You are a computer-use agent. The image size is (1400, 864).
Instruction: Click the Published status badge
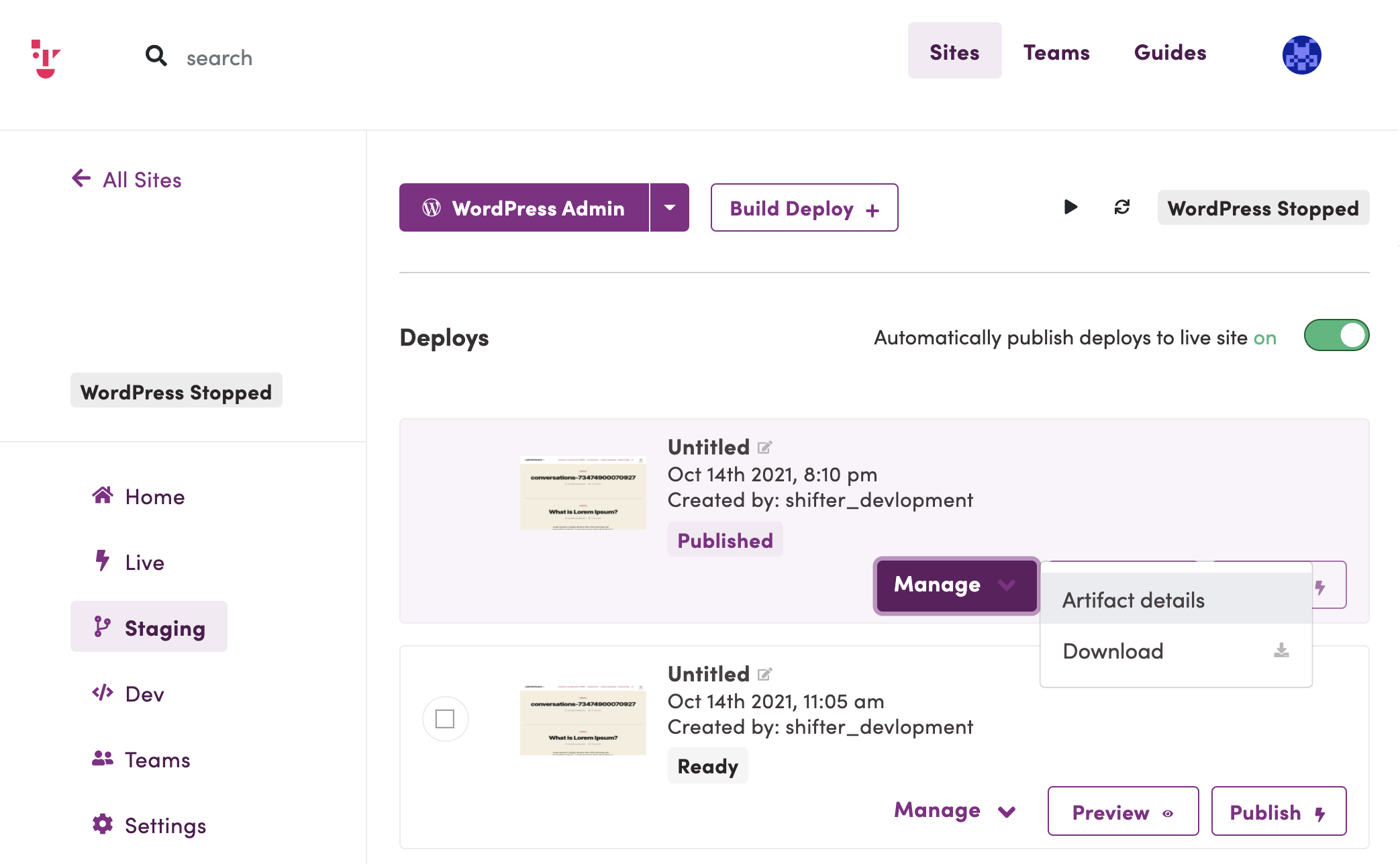725,540
